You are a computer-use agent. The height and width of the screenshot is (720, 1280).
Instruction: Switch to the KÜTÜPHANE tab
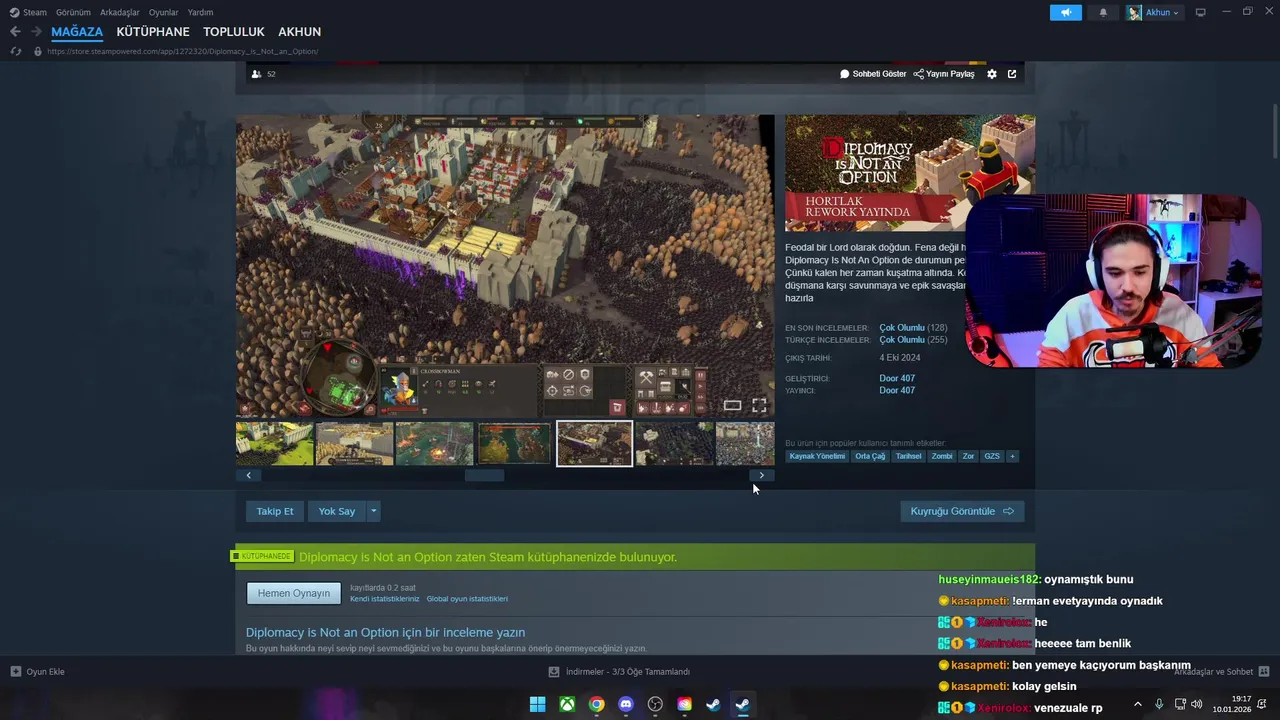pyautogui.click(x=153, y=31)
